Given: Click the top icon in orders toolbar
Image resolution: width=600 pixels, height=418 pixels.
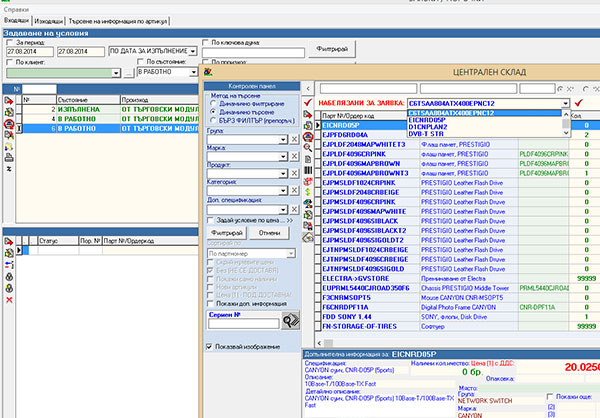Looking at the screenshot, I should coord(9,101).
